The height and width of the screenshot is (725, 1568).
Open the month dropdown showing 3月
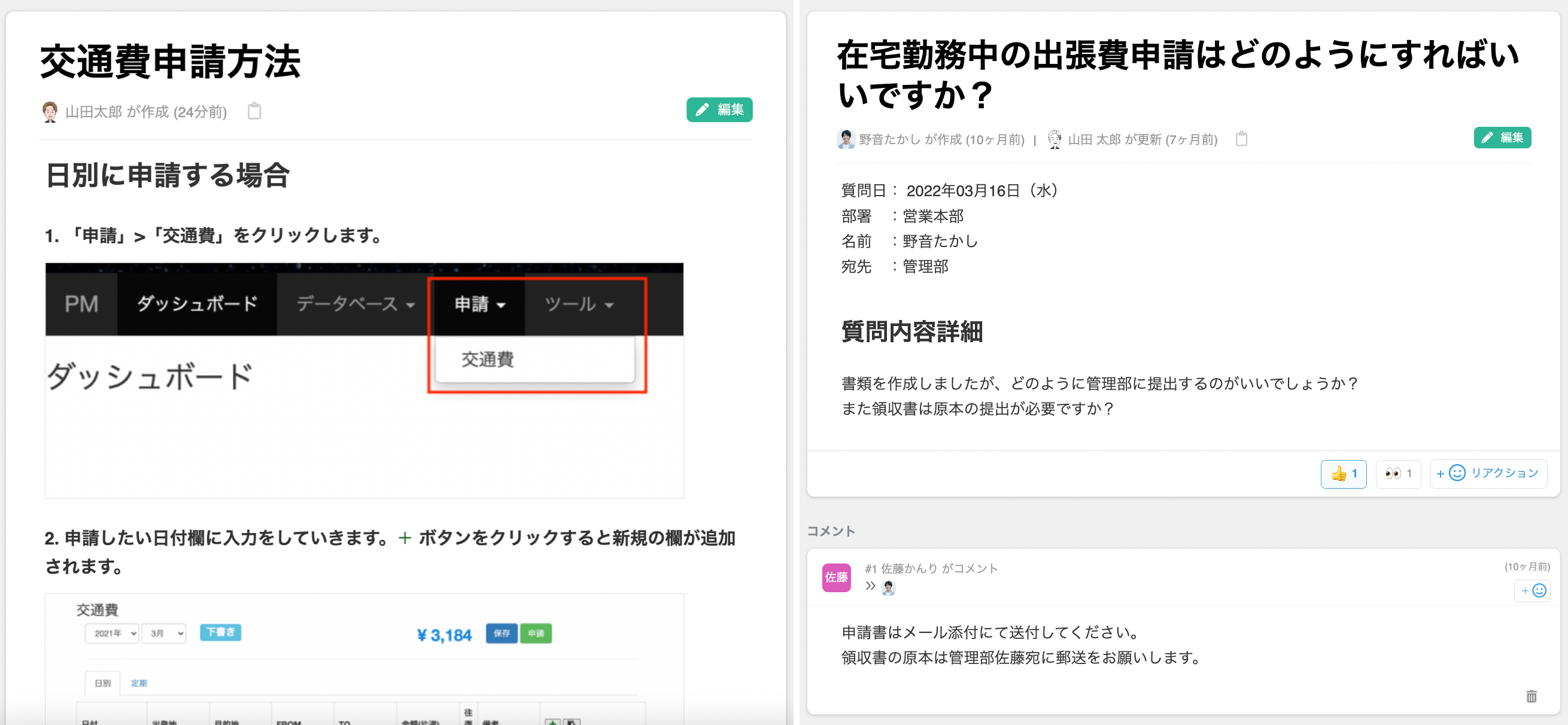point(163,632)
